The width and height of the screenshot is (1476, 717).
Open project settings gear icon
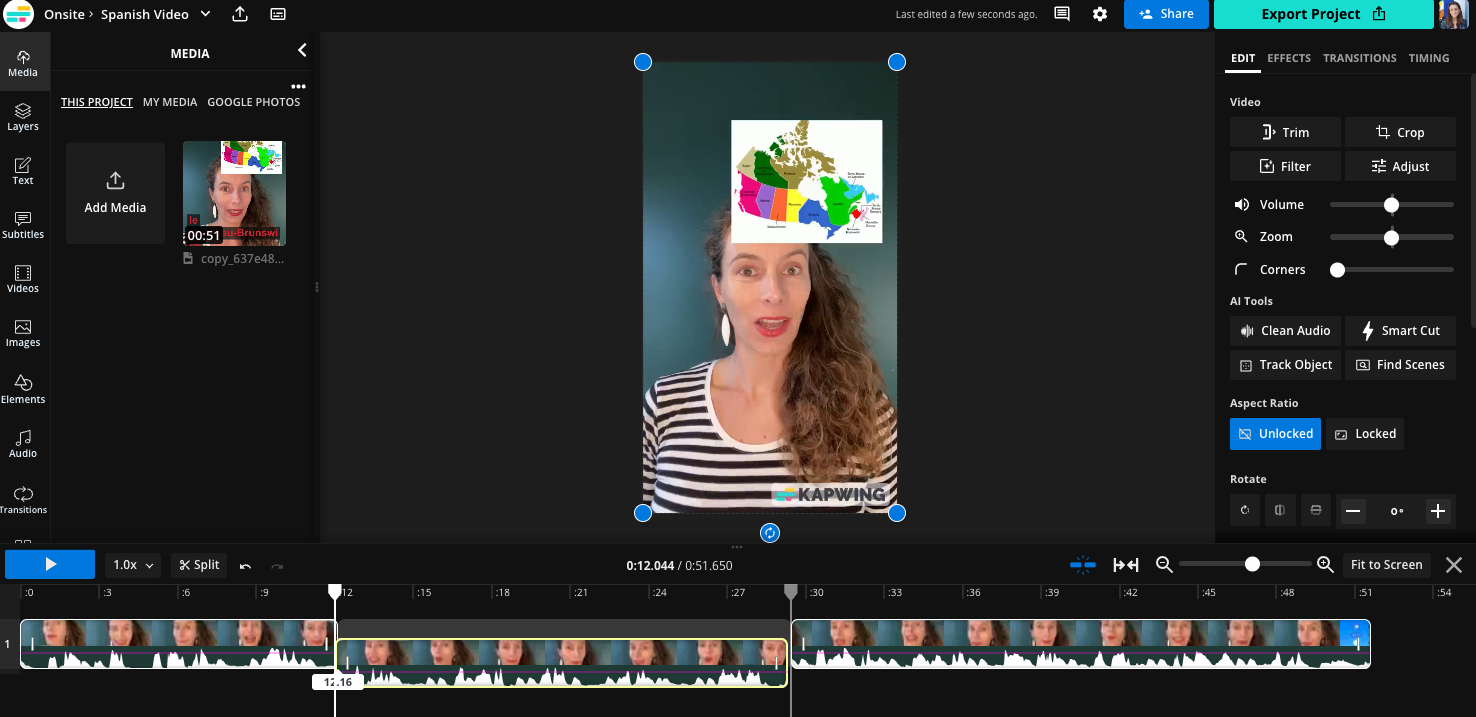coord(1100,14)
